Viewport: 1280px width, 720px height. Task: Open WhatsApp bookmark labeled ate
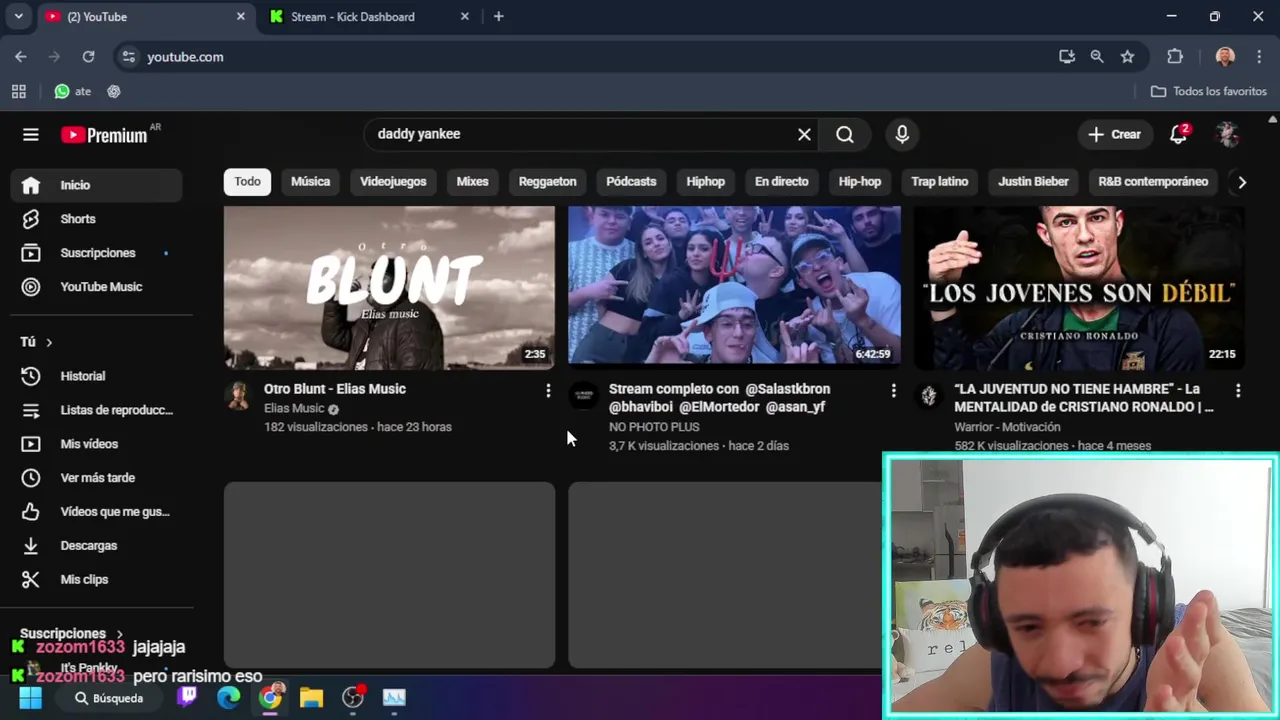(x=72, y=91)
